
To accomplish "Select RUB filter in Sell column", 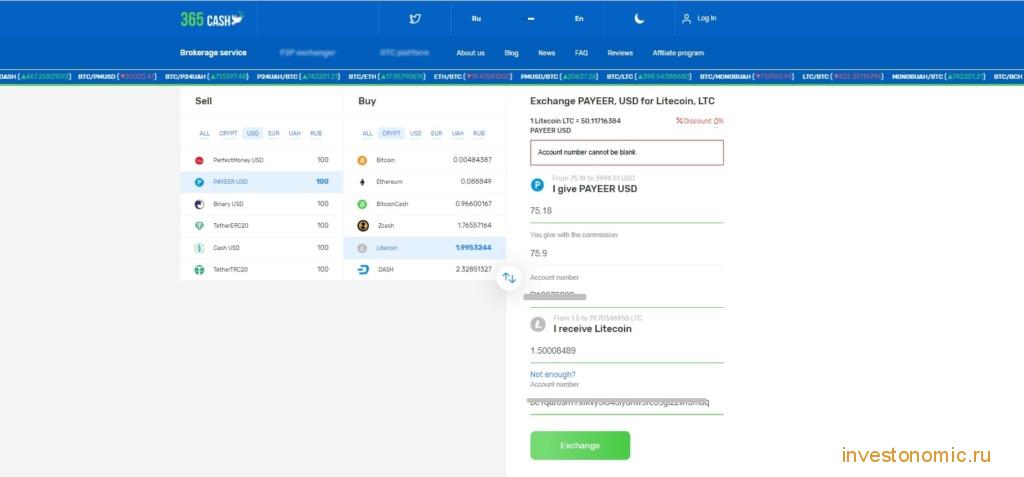I will (316, 133).
